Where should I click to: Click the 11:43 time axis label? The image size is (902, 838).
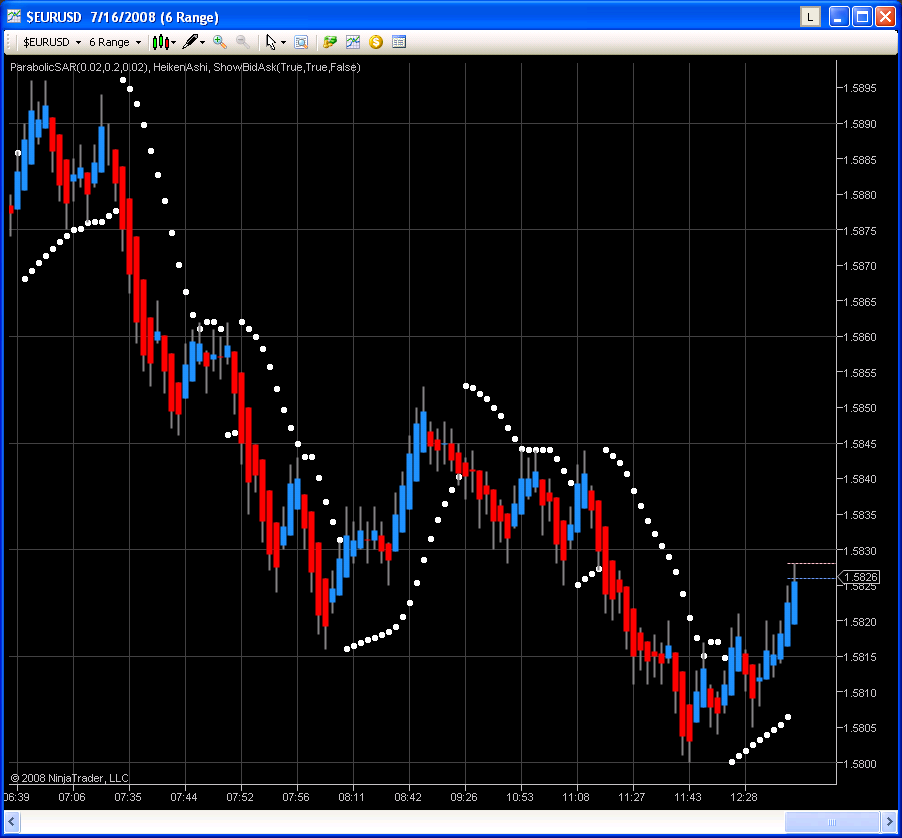[x=688, y=797]
